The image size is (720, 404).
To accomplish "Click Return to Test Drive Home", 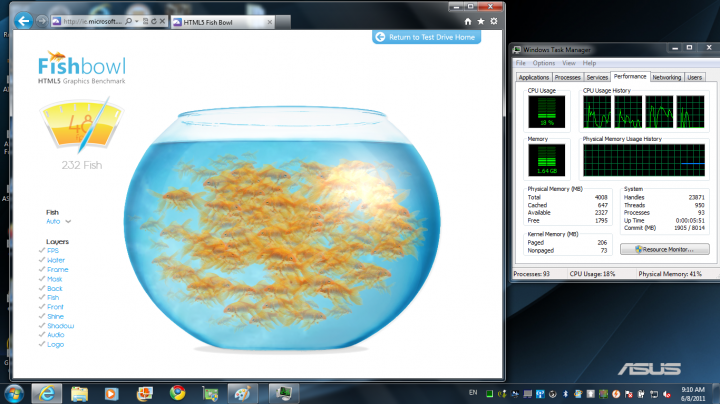I will 427,37.
